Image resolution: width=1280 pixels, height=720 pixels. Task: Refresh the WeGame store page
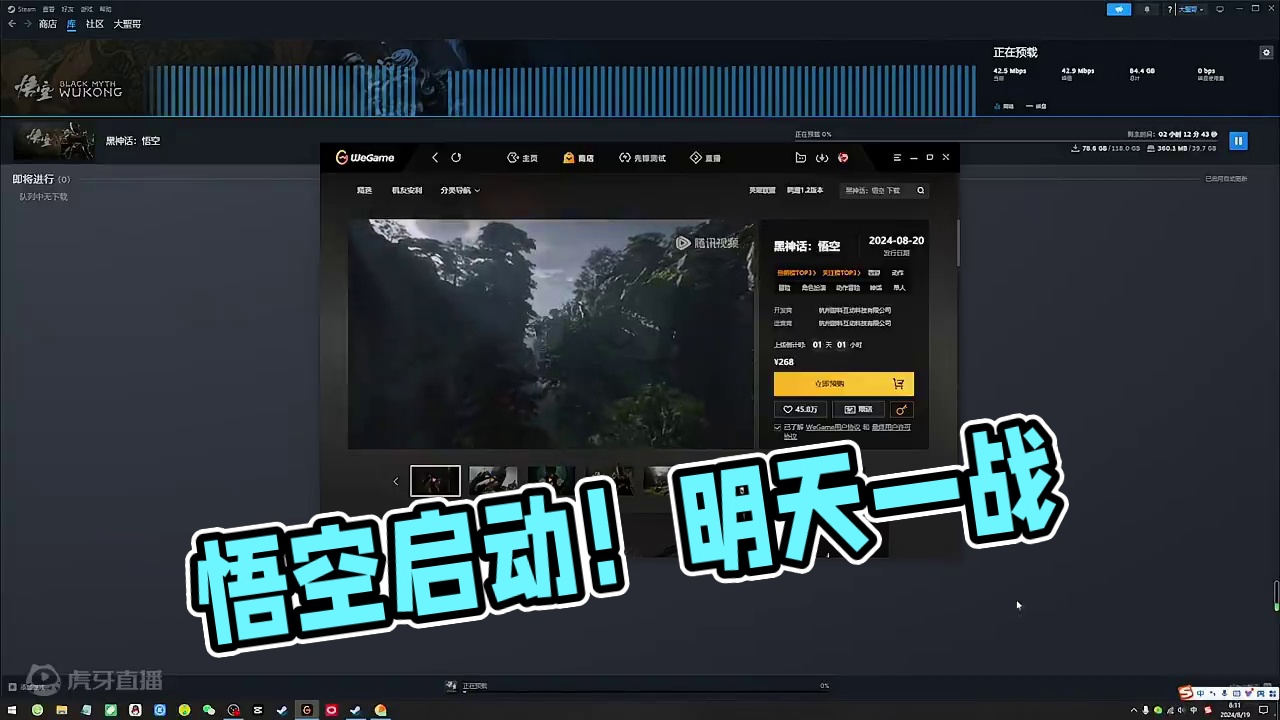point(456,157)
